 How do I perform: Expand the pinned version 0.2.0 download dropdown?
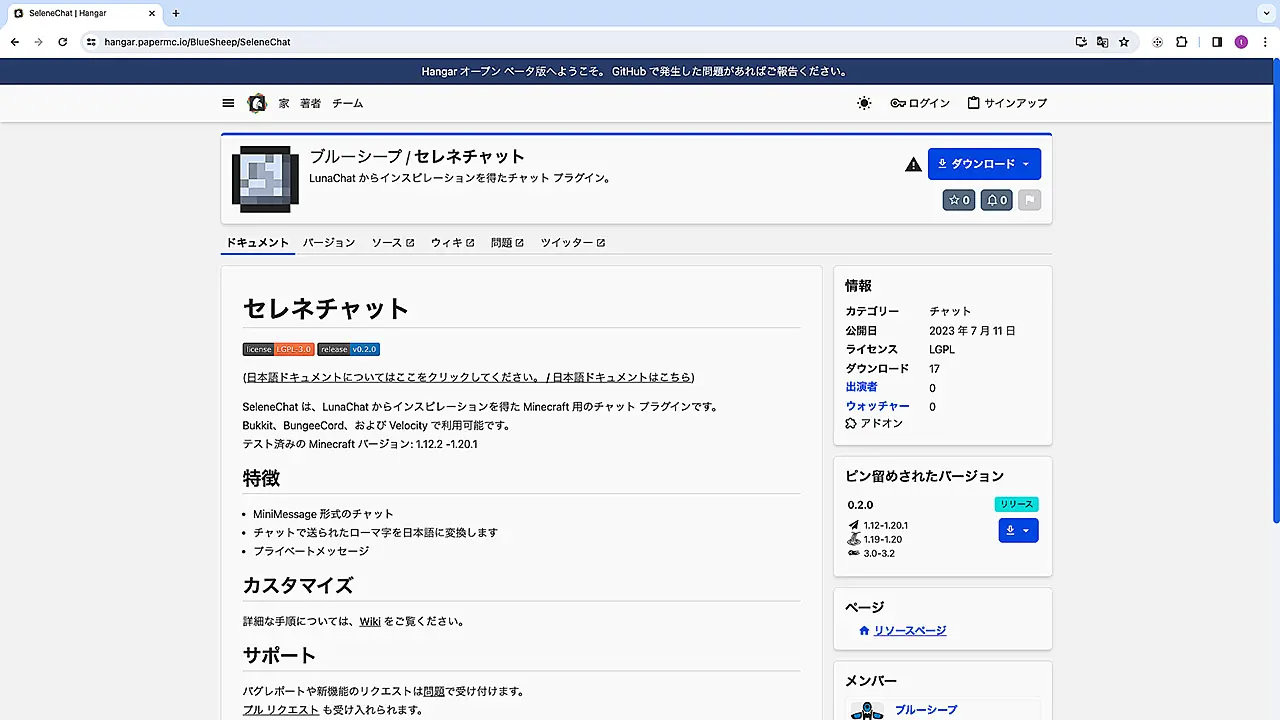(x=1018, y=530)
